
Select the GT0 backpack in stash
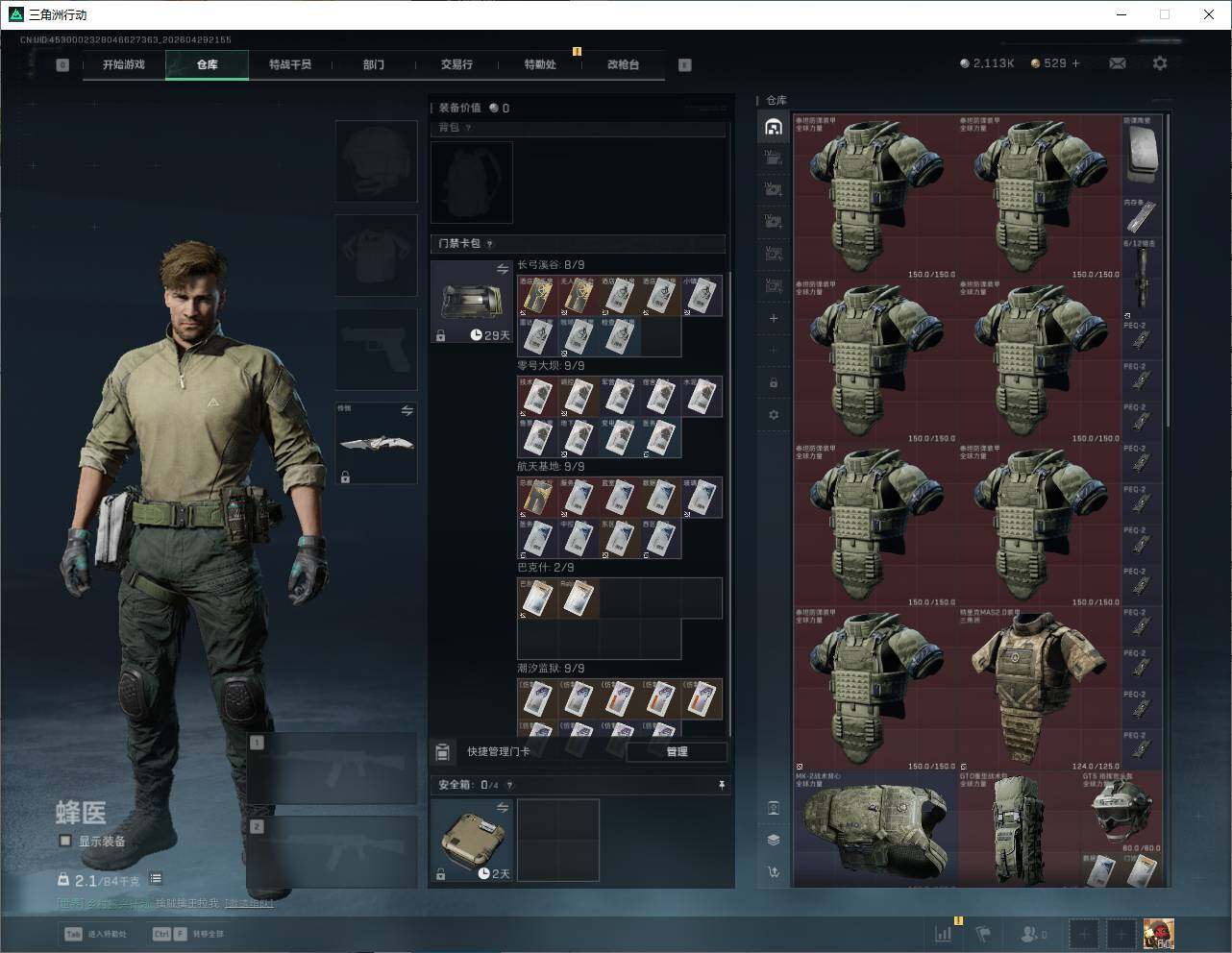[x=1020, y=828]
